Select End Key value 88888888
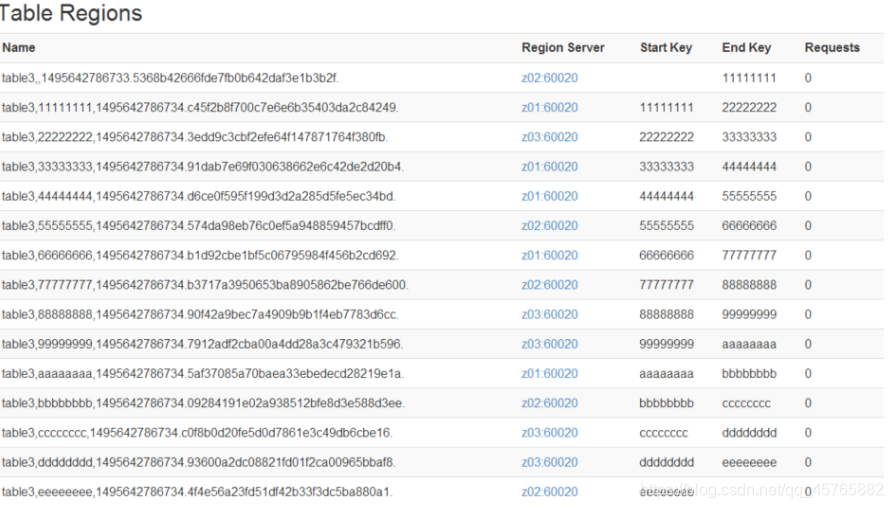The image size is (893, 508). point(749,285)
